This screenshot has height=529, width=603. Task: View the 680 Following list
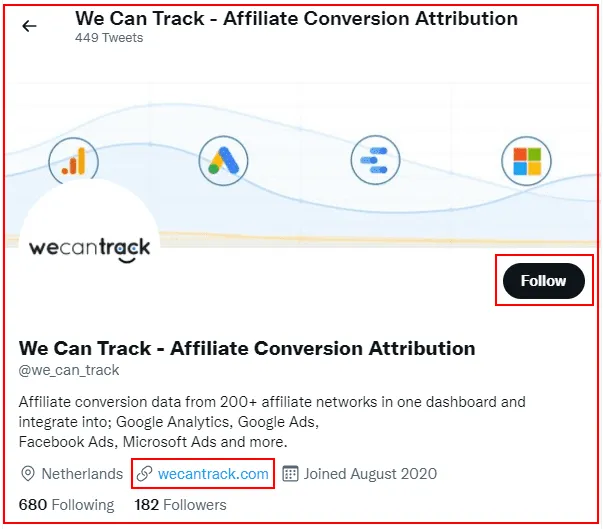67,504
